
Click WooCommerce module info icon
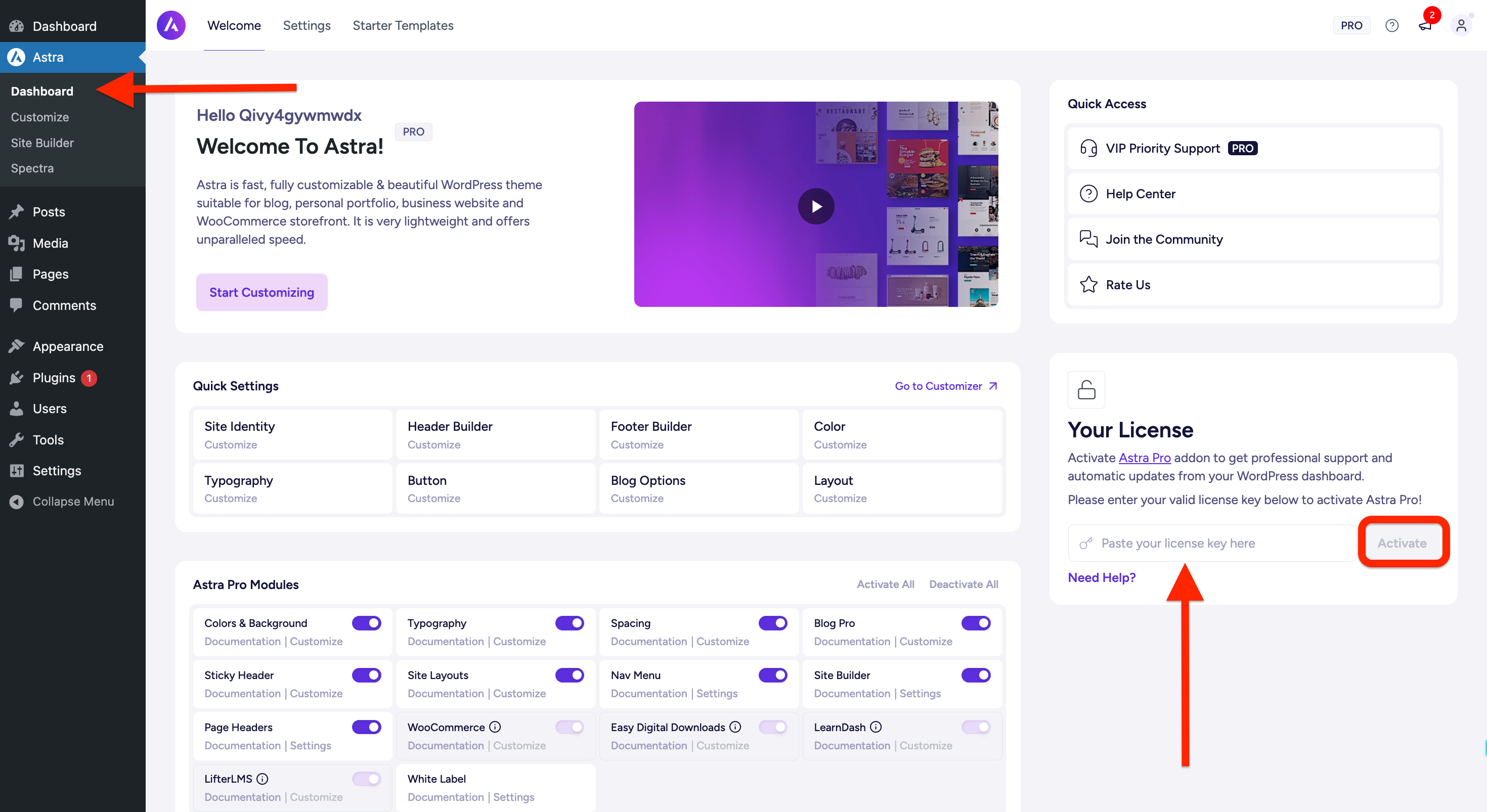(495, 727)
